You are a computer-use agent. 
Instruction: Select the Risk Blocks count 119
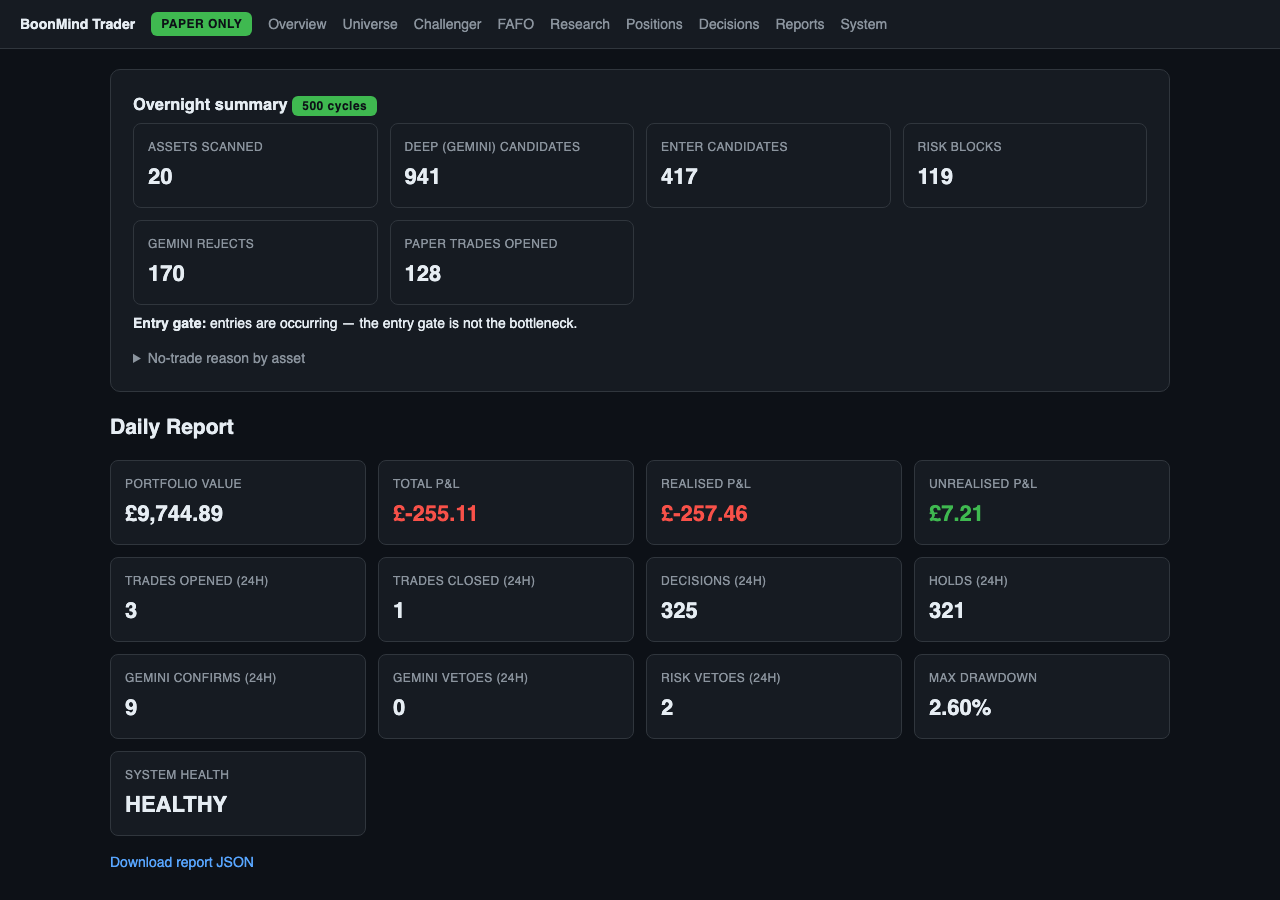[935, 177]
